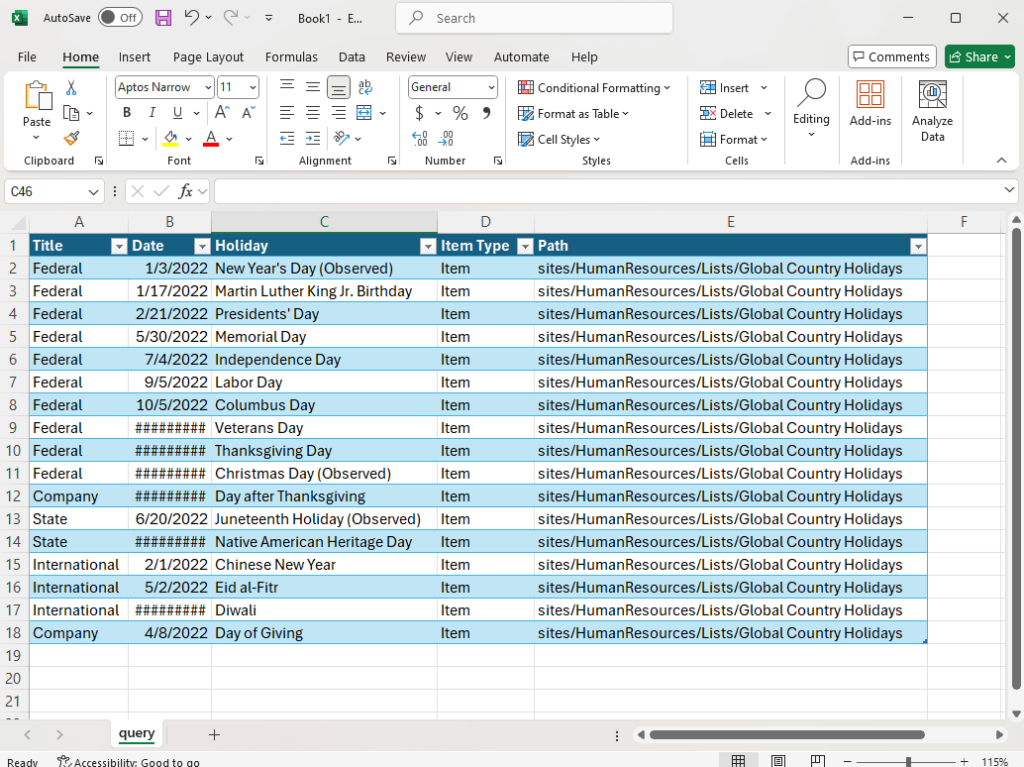1024x767 pixels.
Task: Click the Insert Function fx icon
Action: click(185, 191)
